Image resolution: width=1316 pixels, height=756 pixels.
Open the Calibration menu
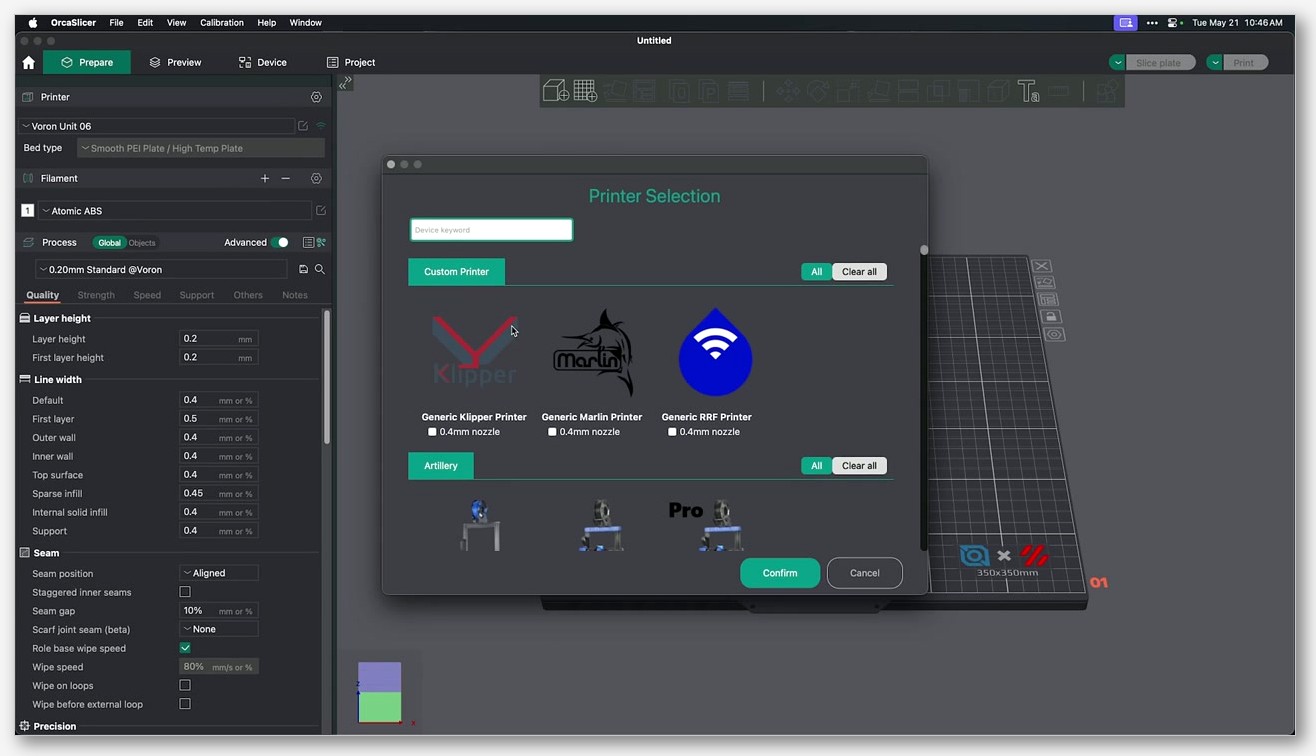click(x=222, y=22)
